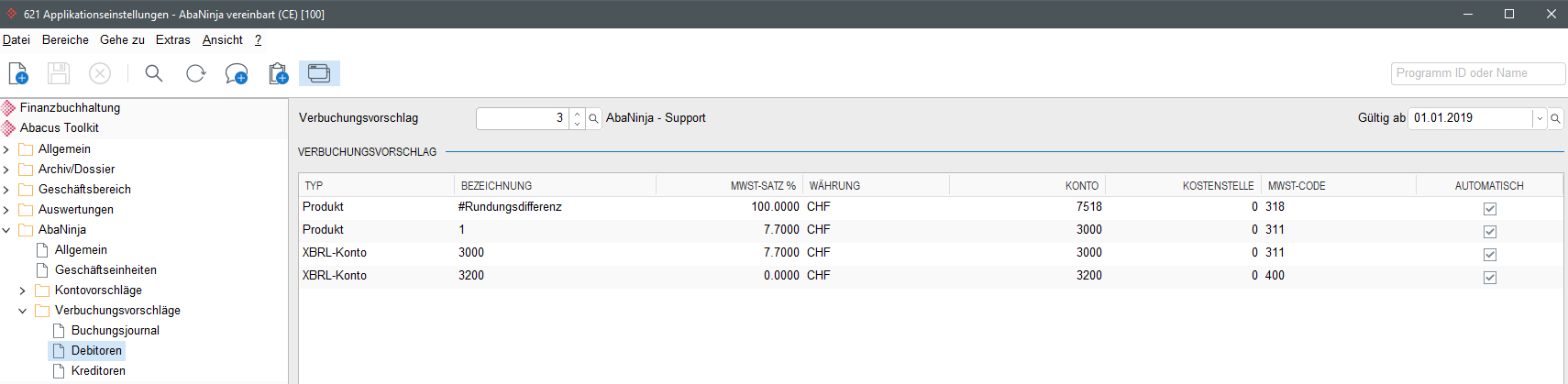Click the Cancel circle-X toolbar icon
Viewport: 1568px width, 384px height.
point(100,73)
